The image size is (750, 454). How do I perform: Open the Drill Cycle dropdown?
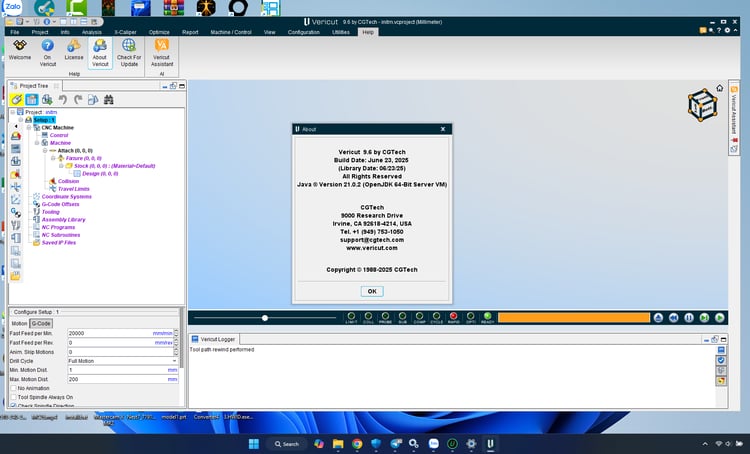[x=123, y=361]
